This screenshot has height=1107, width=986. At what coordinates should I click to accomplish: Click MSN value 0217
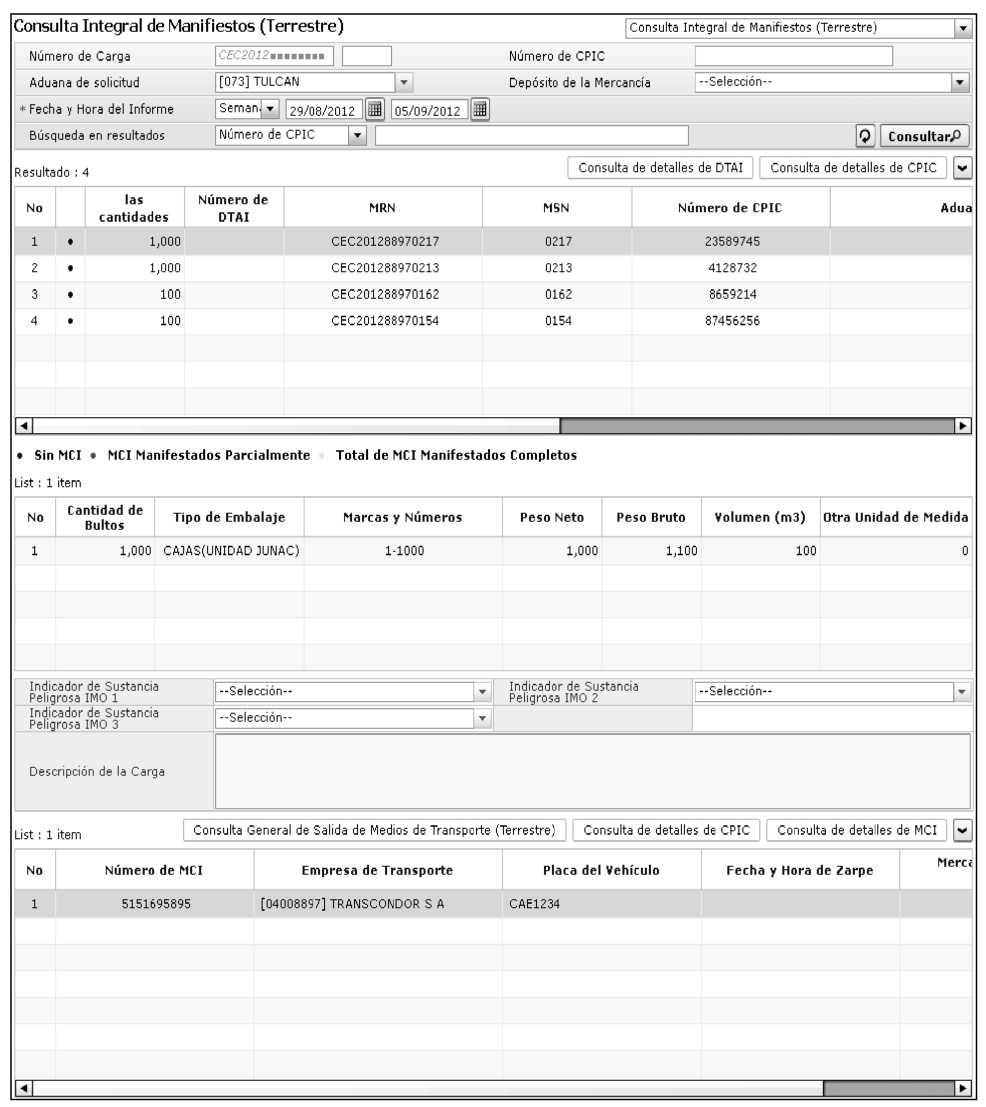click(x=558, y=241)
